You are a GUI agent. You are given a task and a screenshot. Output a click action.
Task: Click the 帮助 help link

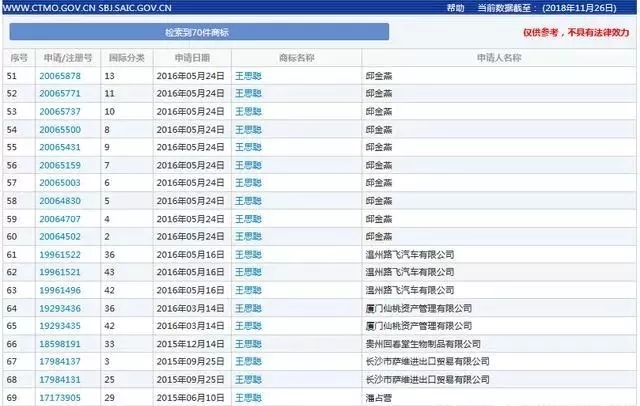point(455,7)
